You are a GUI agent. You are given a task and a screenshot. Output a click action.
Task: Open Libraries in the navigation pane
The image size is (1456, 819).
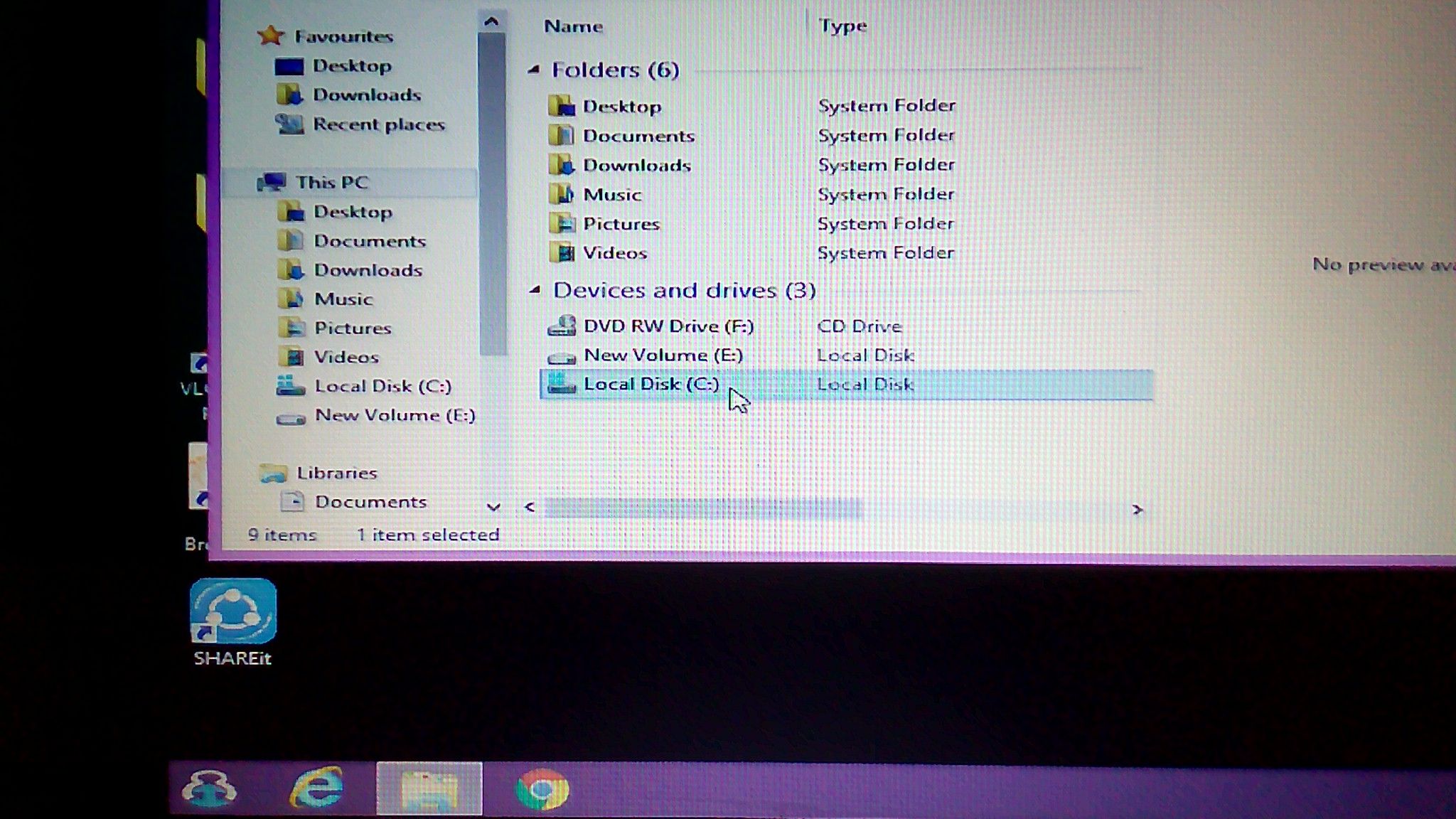[336, 473]
